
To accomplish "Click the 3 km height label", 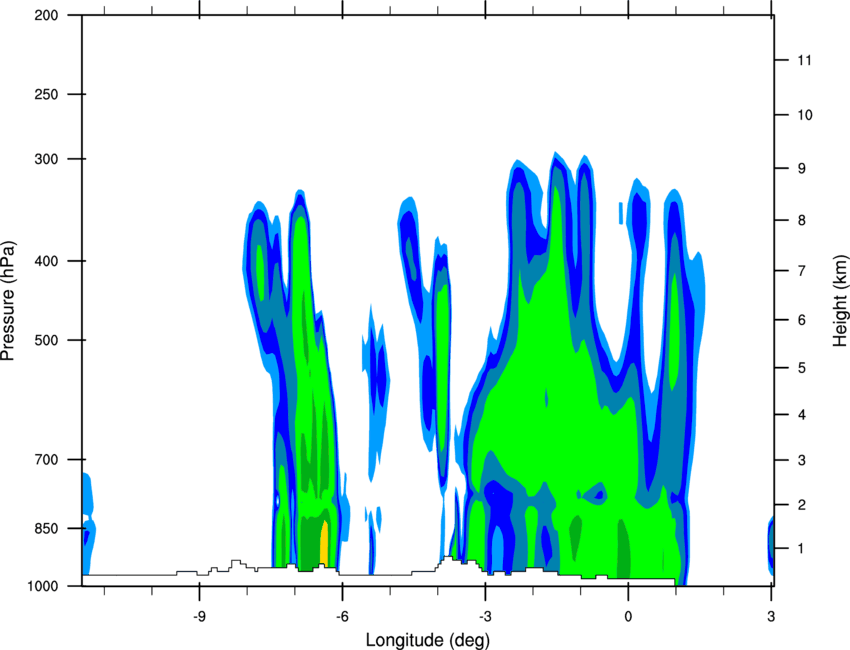I will coord(802,460).
